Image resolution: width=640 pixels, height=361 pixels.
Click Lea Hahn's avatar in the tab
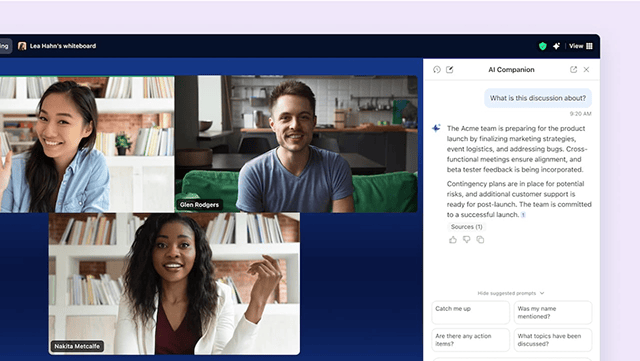pos(22,46)
